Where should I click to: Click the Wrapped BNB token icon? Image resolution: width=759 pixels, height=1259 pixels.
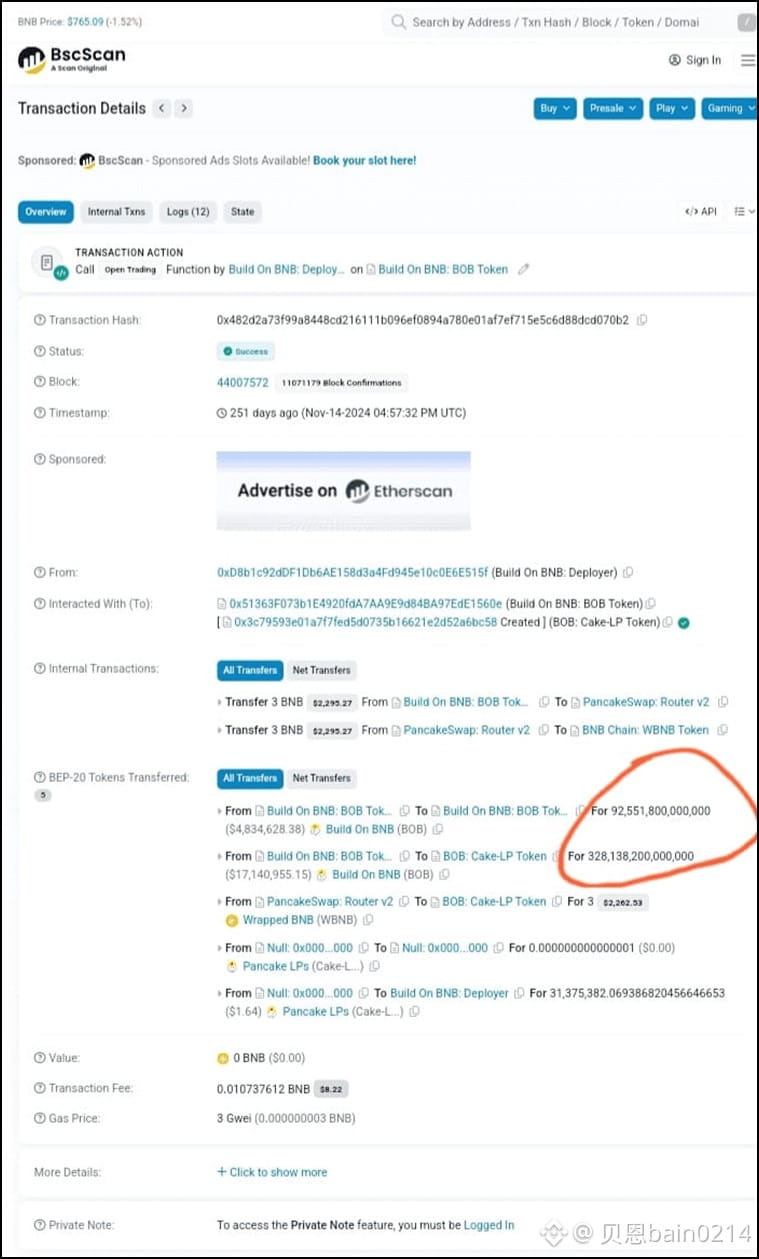[x=232, y=920]
